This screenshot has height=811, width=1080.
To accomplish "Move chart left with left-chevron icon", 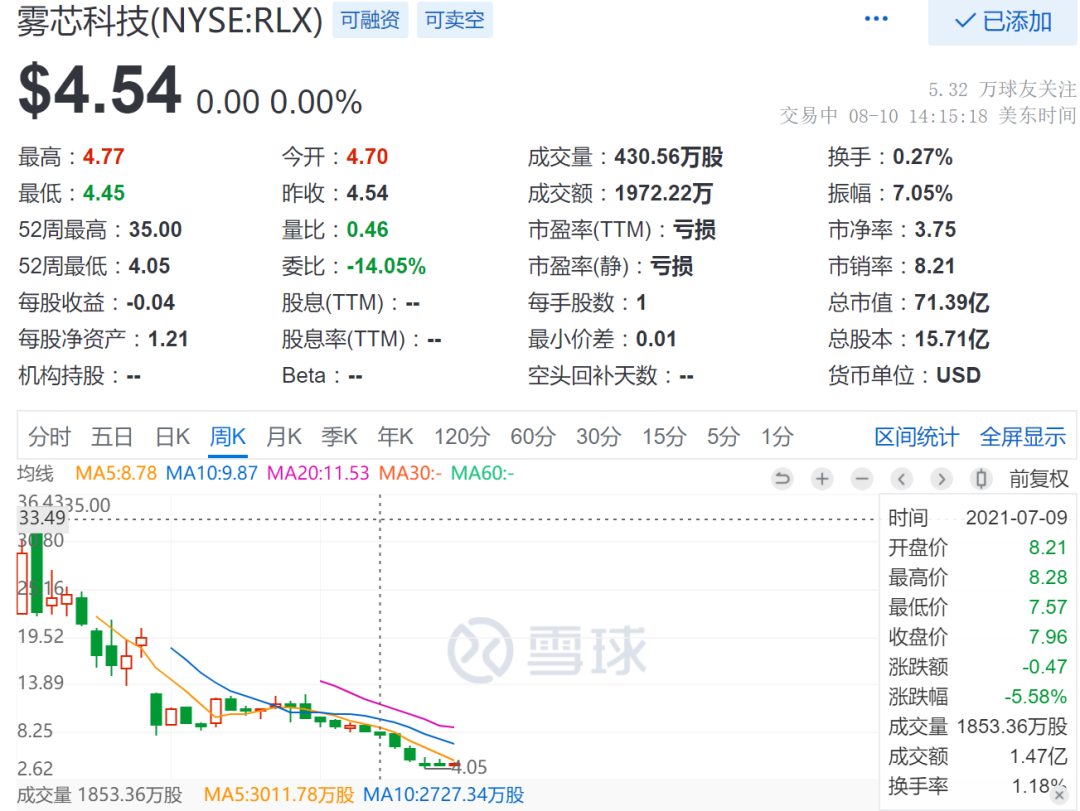I will click(x=902, y=478).
